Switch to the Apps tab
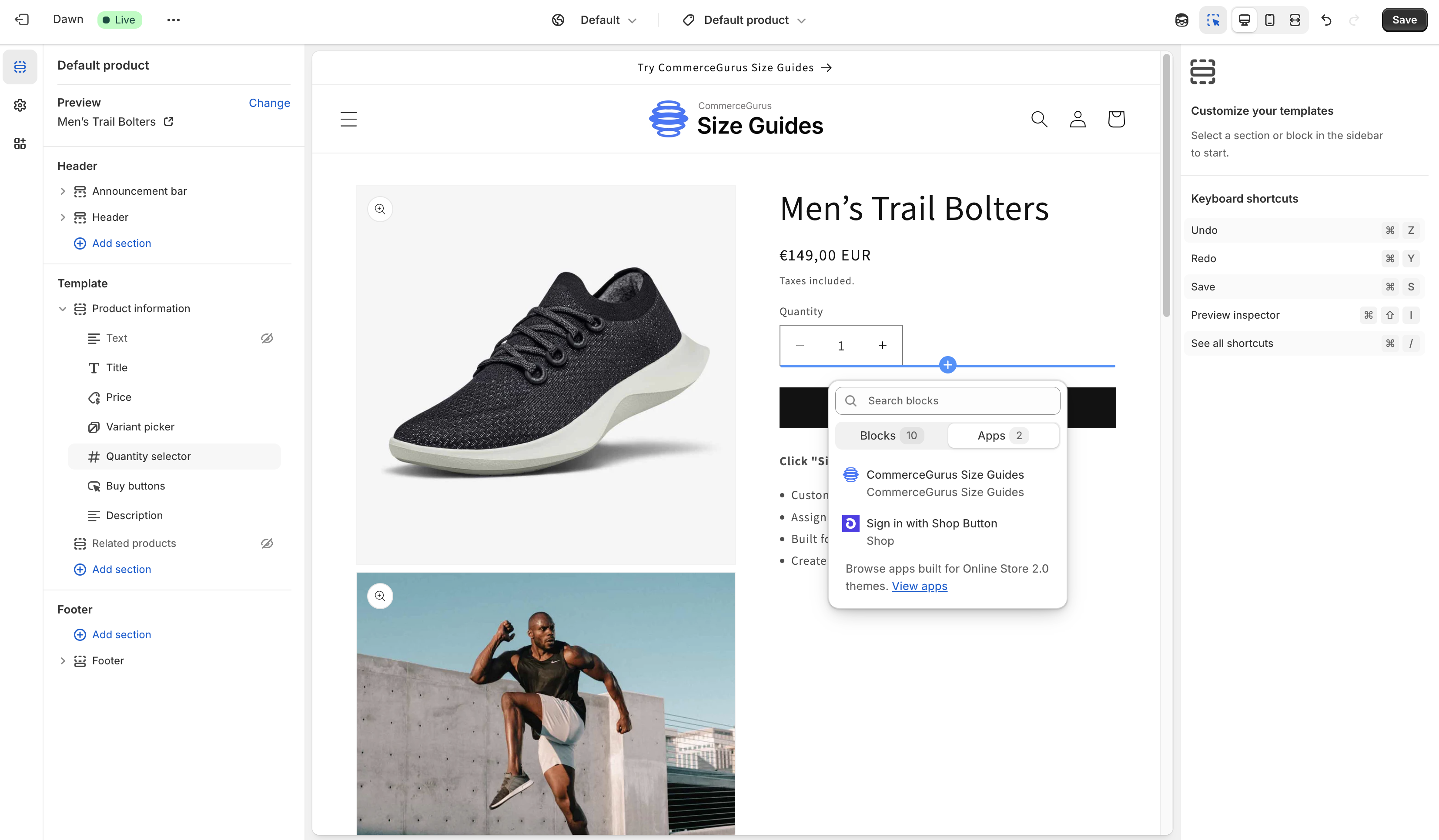The image size is (1439, 840). (x=1003, y=435)
